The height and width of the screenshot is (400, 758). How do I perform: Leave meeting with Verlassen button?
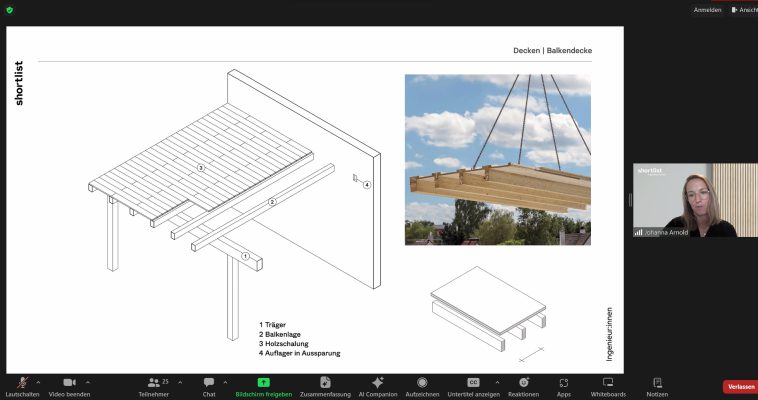click(x=741, y=387)
